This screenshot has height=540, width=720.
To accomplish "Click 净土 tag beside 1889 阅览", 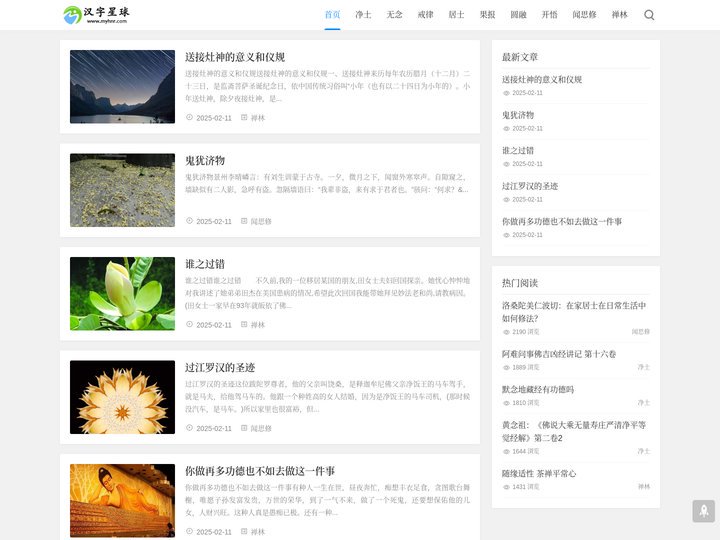I will pos(644,367).
